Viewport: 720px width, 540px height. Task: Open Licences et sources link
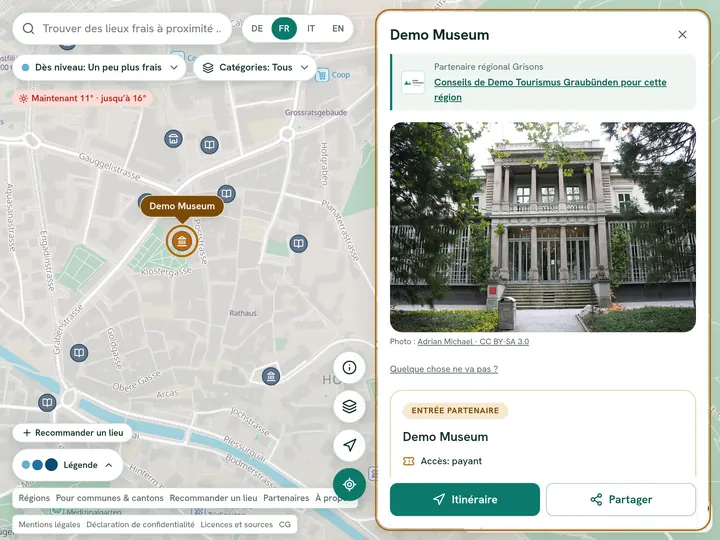236,524
